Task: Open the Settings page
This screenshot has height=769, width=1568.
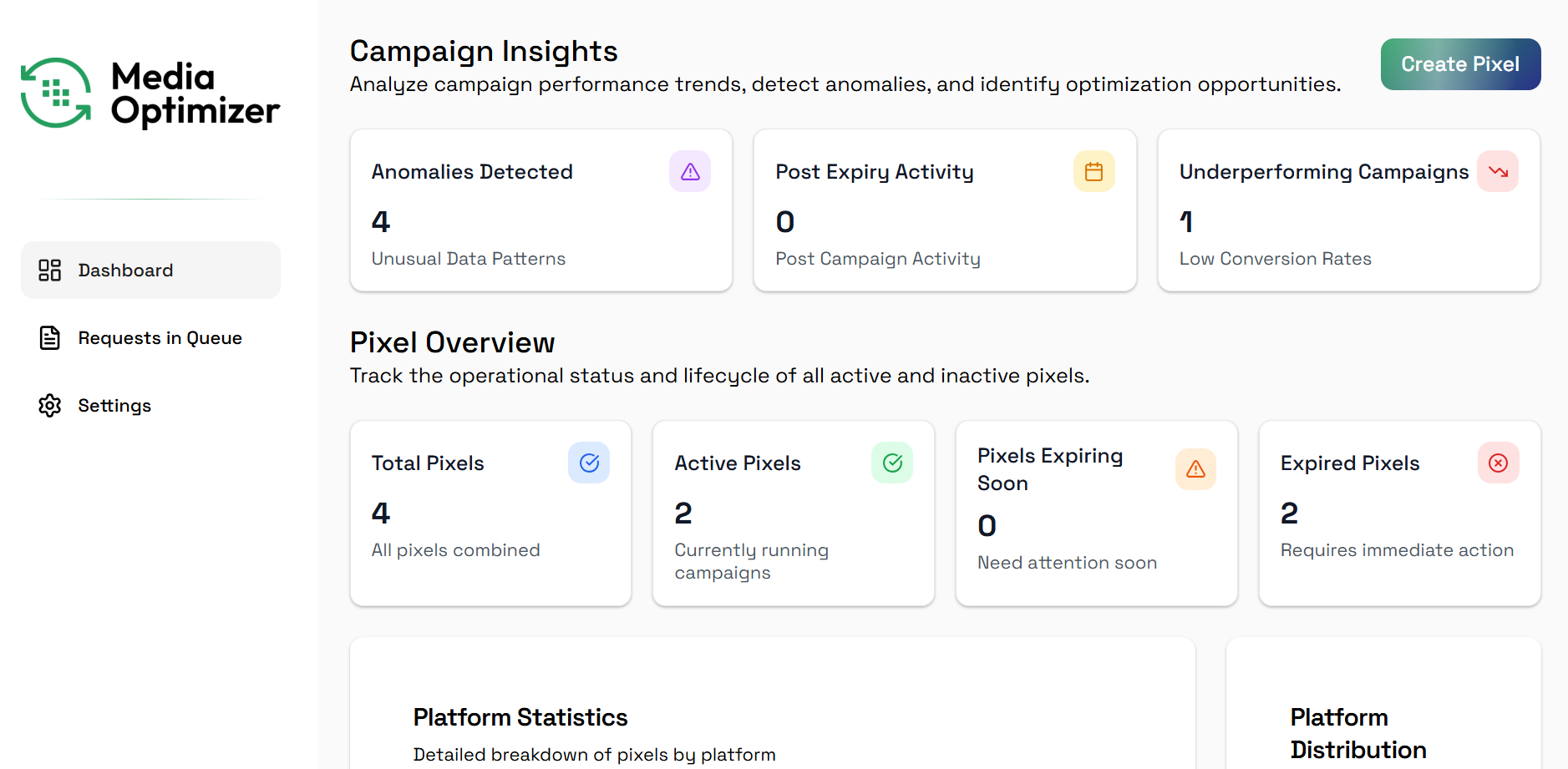Action: tap(114, 406)
